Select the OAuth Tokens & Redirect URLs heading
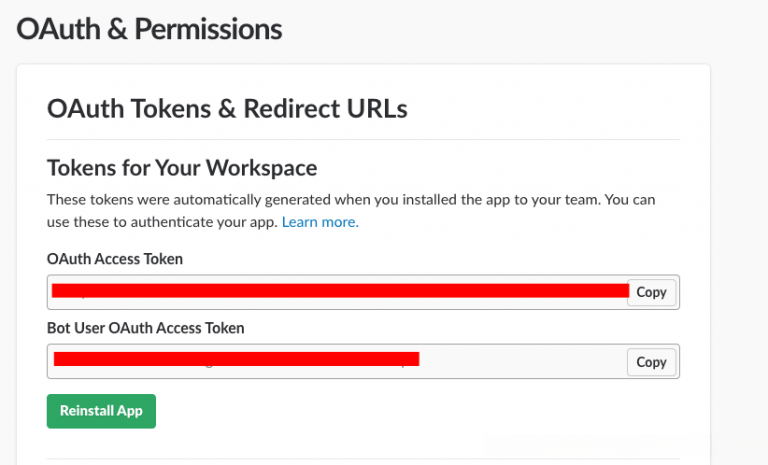Image resolution: width=768 pixels, height=465 pixels. point(227,108)
